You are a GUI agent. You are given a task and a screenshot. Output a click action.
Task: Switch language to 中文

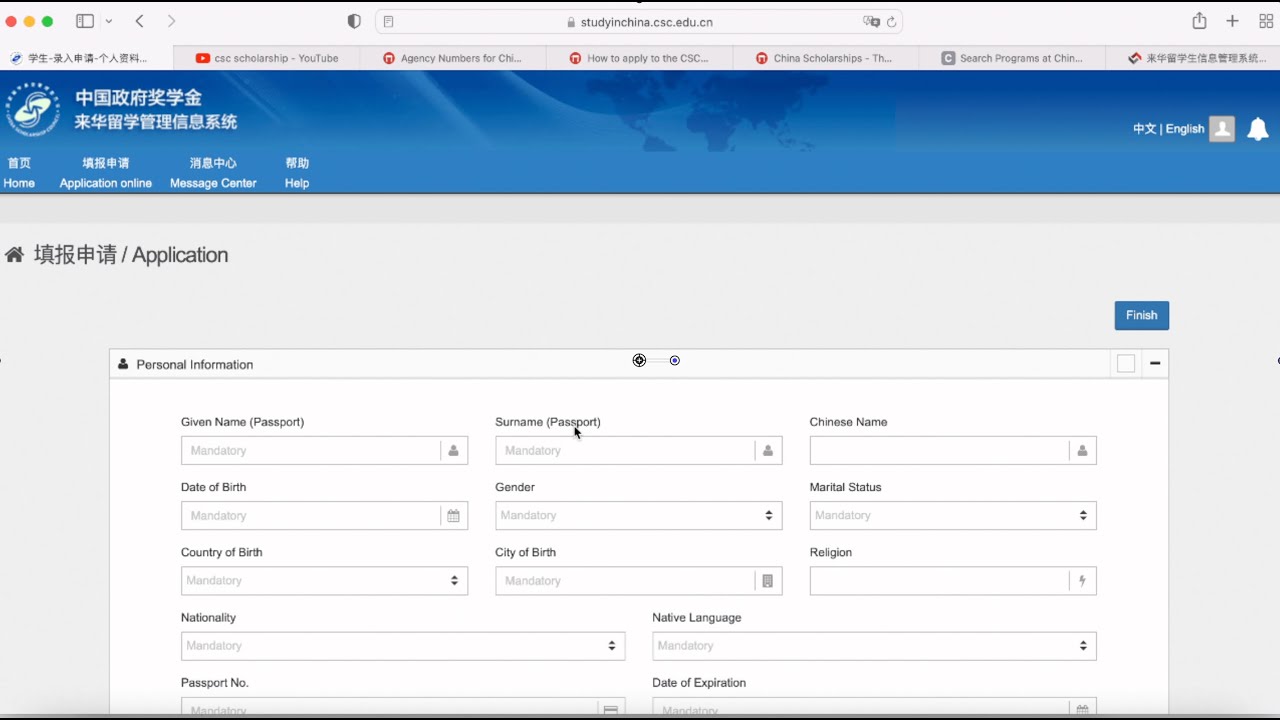click(x=1144, y=129)
